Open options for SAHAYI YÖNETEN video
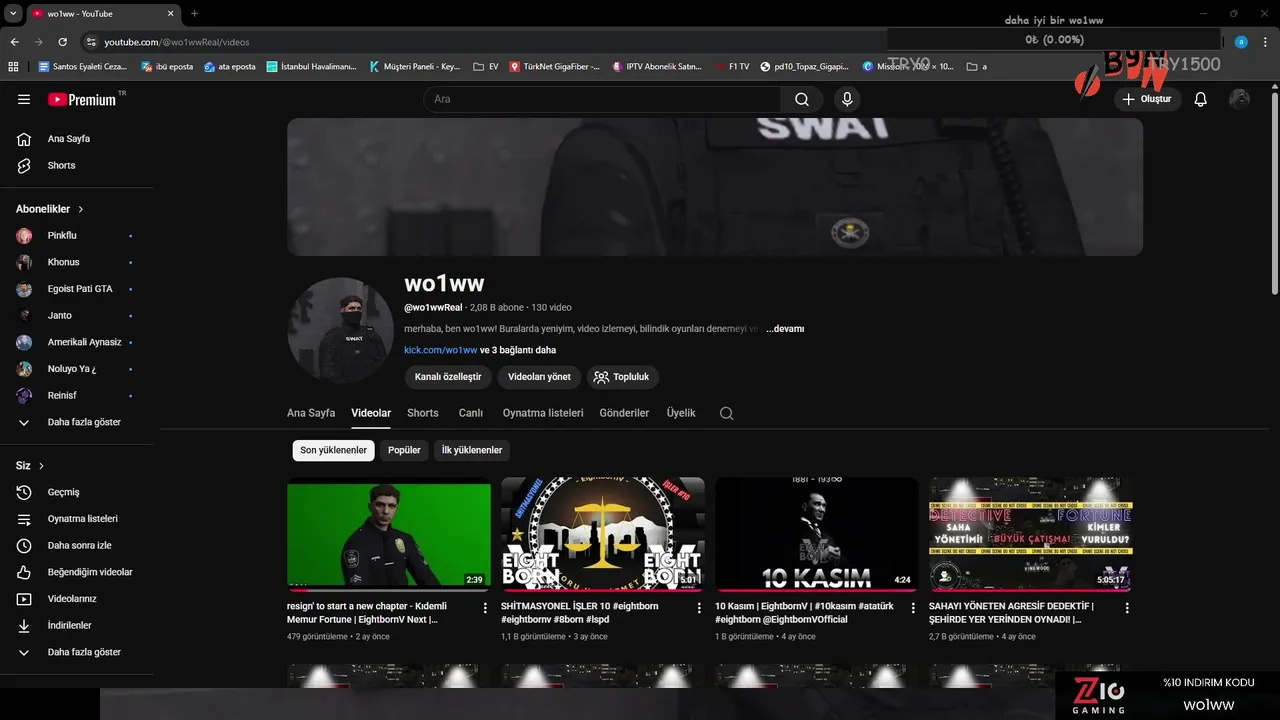Image resolution: width=1280 pixels, height=720 pixels. 1127,607
